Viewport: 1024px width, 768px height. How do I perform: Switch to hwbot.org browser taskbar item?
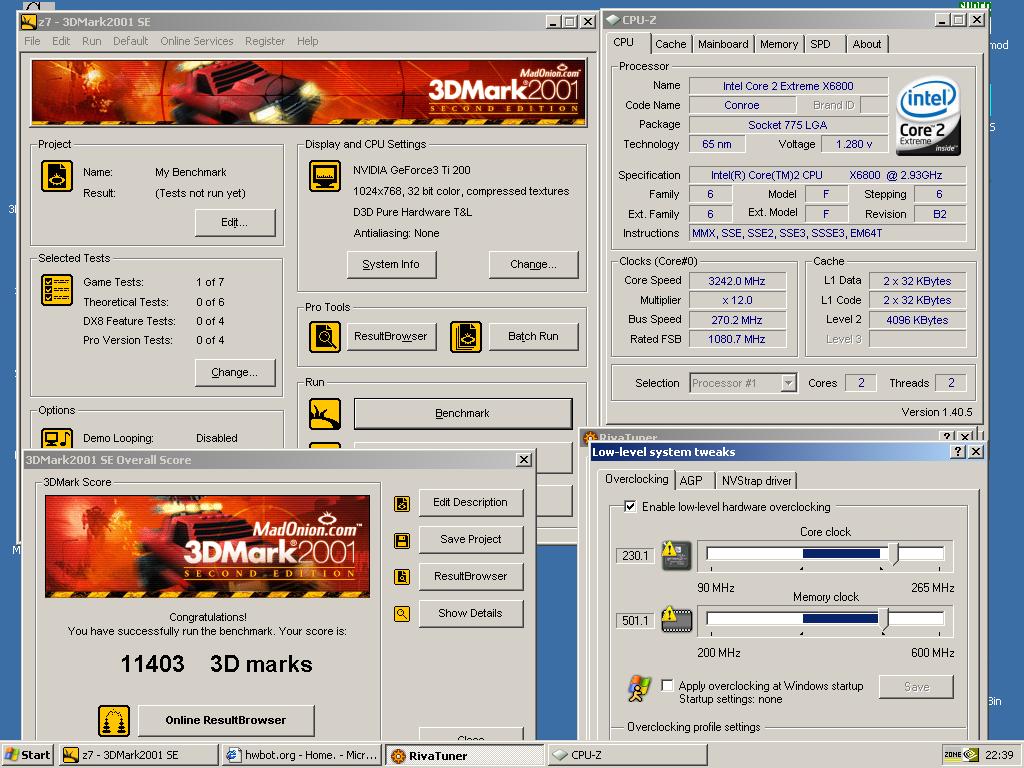(300, 755)
